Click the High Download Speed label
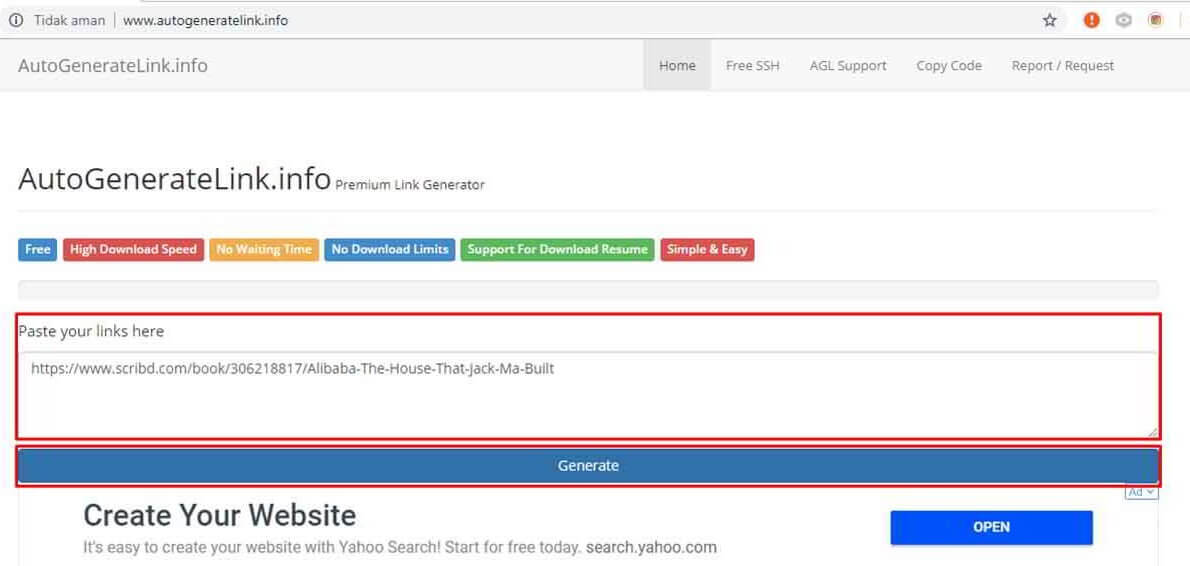The width and height of the screenshot is (1190, 566). point(134,250)
